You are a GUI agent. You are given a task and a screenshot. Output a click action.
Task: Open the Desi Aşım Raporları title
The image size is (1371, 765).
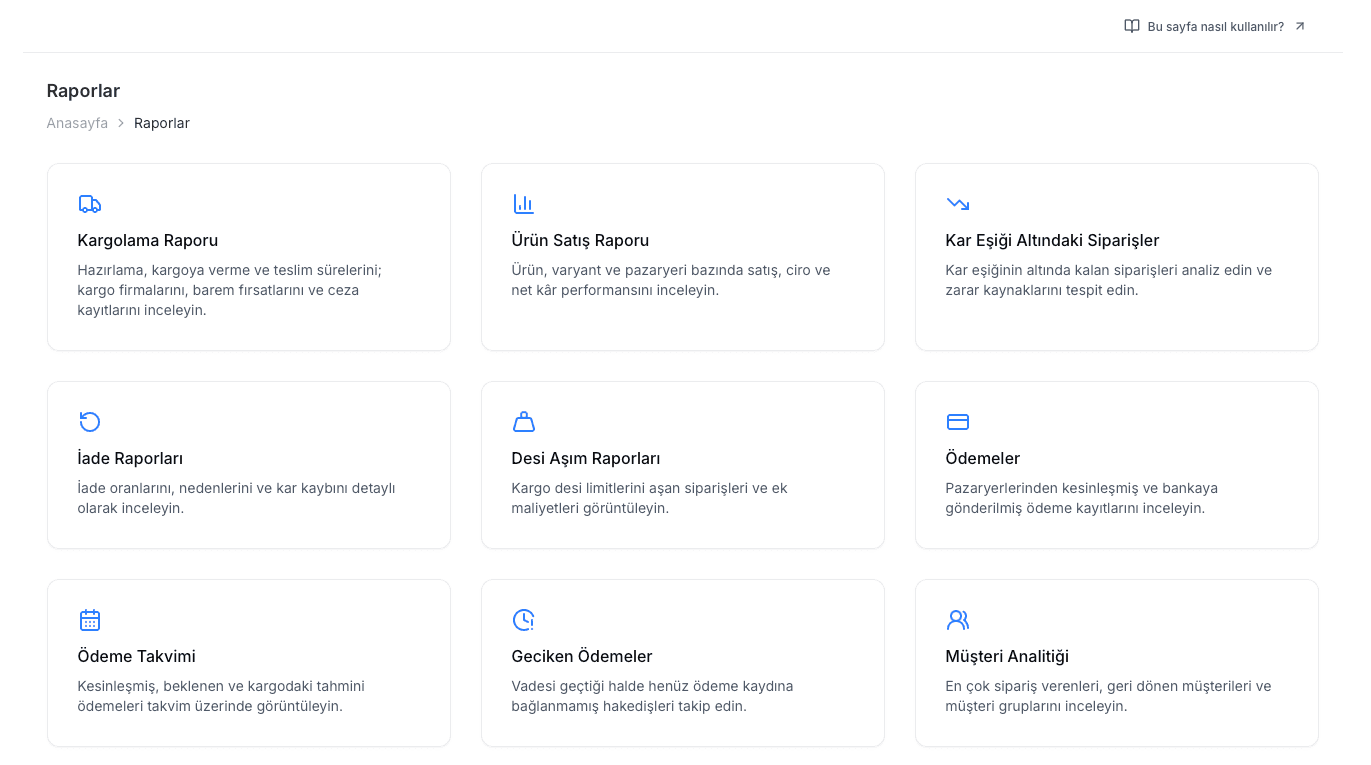click(586, 458)
